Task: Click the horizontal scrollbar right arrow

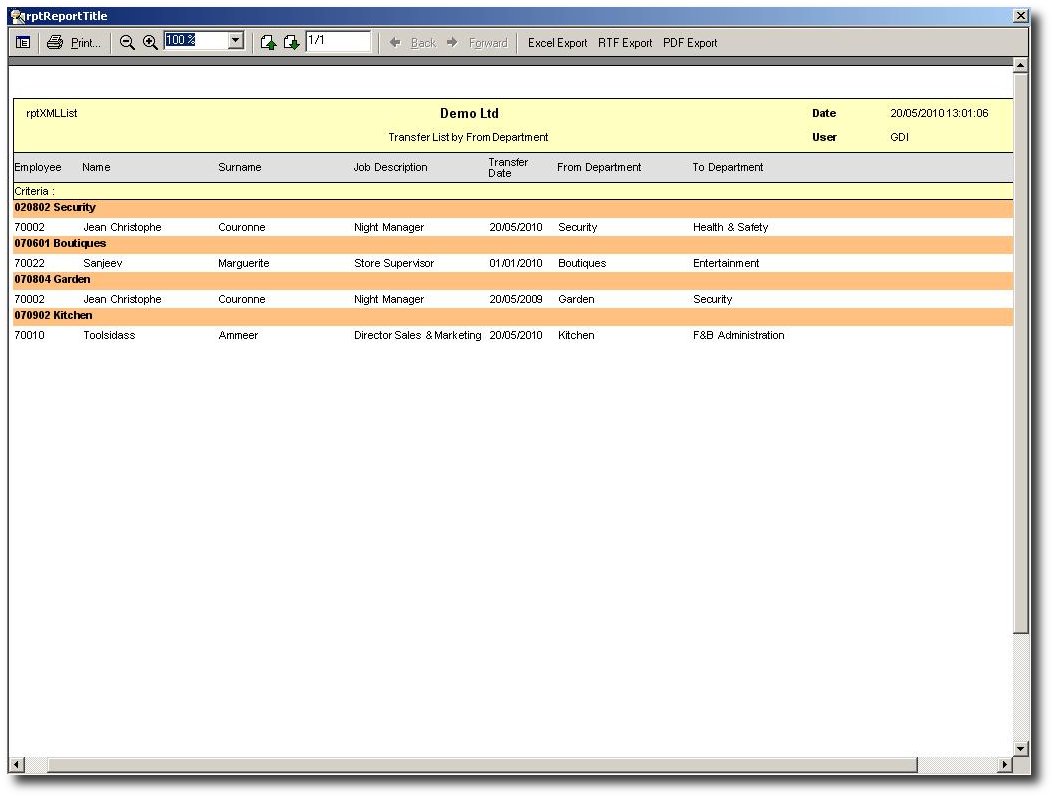Action: coord(1005,765)
